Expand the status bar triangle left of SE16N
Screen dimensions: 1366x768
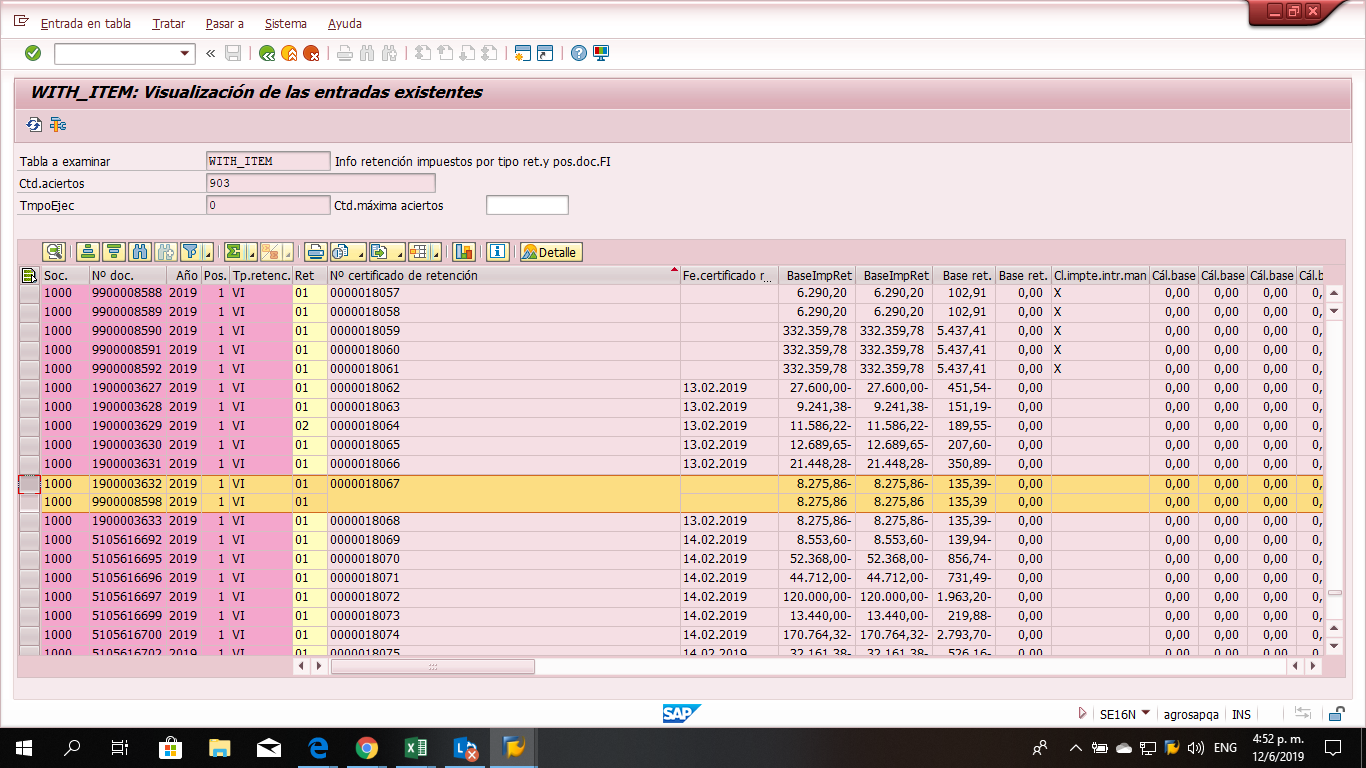tap(1082, 714)
